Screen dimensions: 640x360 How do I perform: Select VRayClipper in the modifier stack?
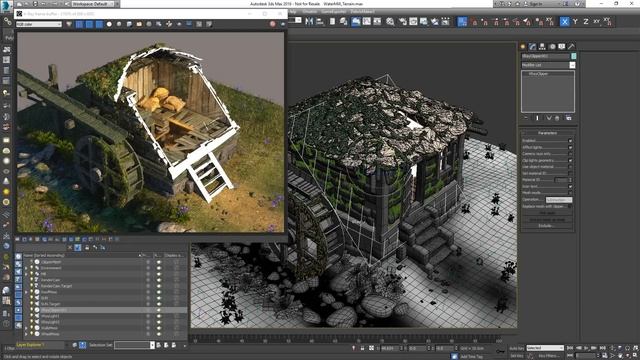point(538,74)
